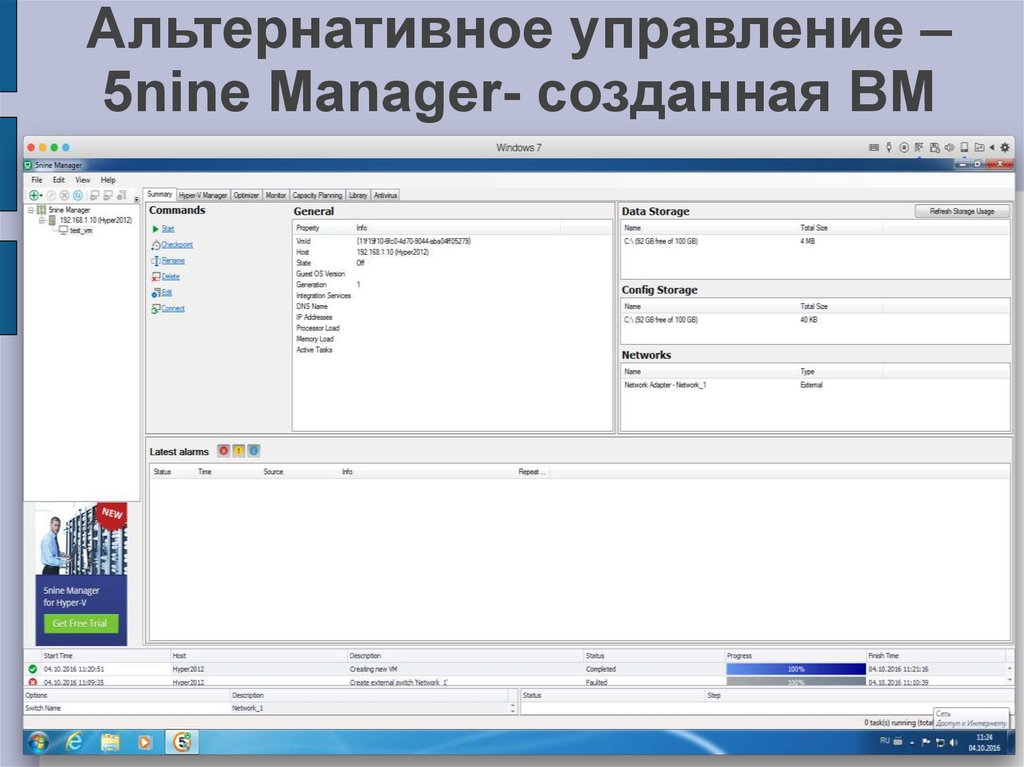The width and height of the screenshot is (1024, 767).
Task: Toggle the yellow warning alarms filter
Action: pyautogui.click(x=238, y=451)
